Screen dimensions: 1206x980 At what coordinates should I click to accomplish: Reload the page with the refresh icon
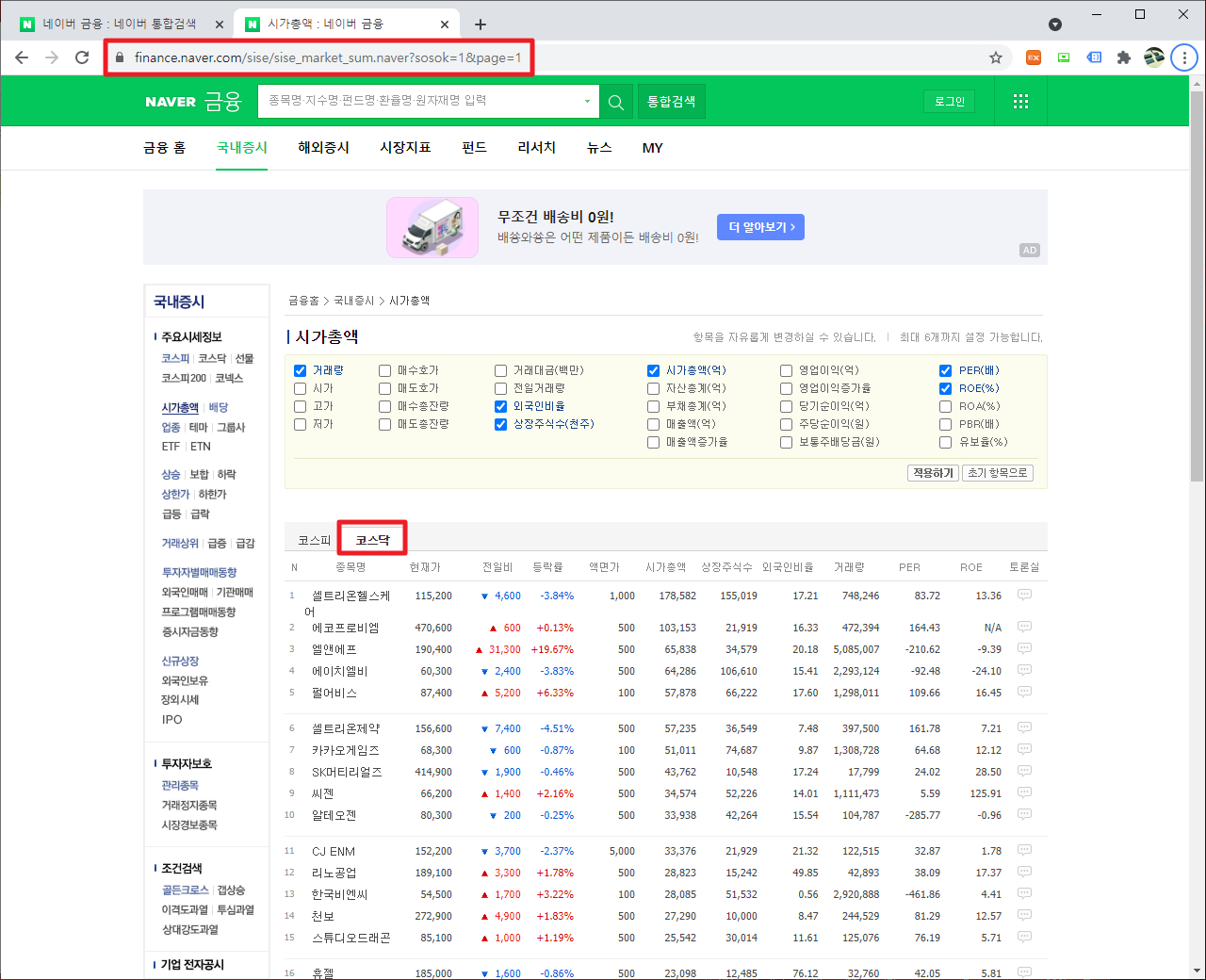[x=82, y=57]
